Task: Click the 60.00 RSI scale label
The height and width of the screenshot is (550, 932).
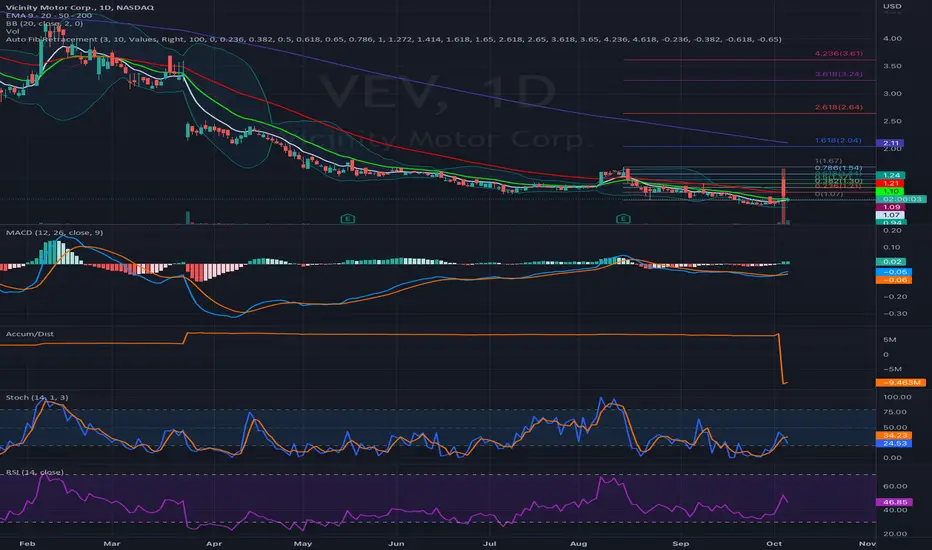Action: [895, 486]
